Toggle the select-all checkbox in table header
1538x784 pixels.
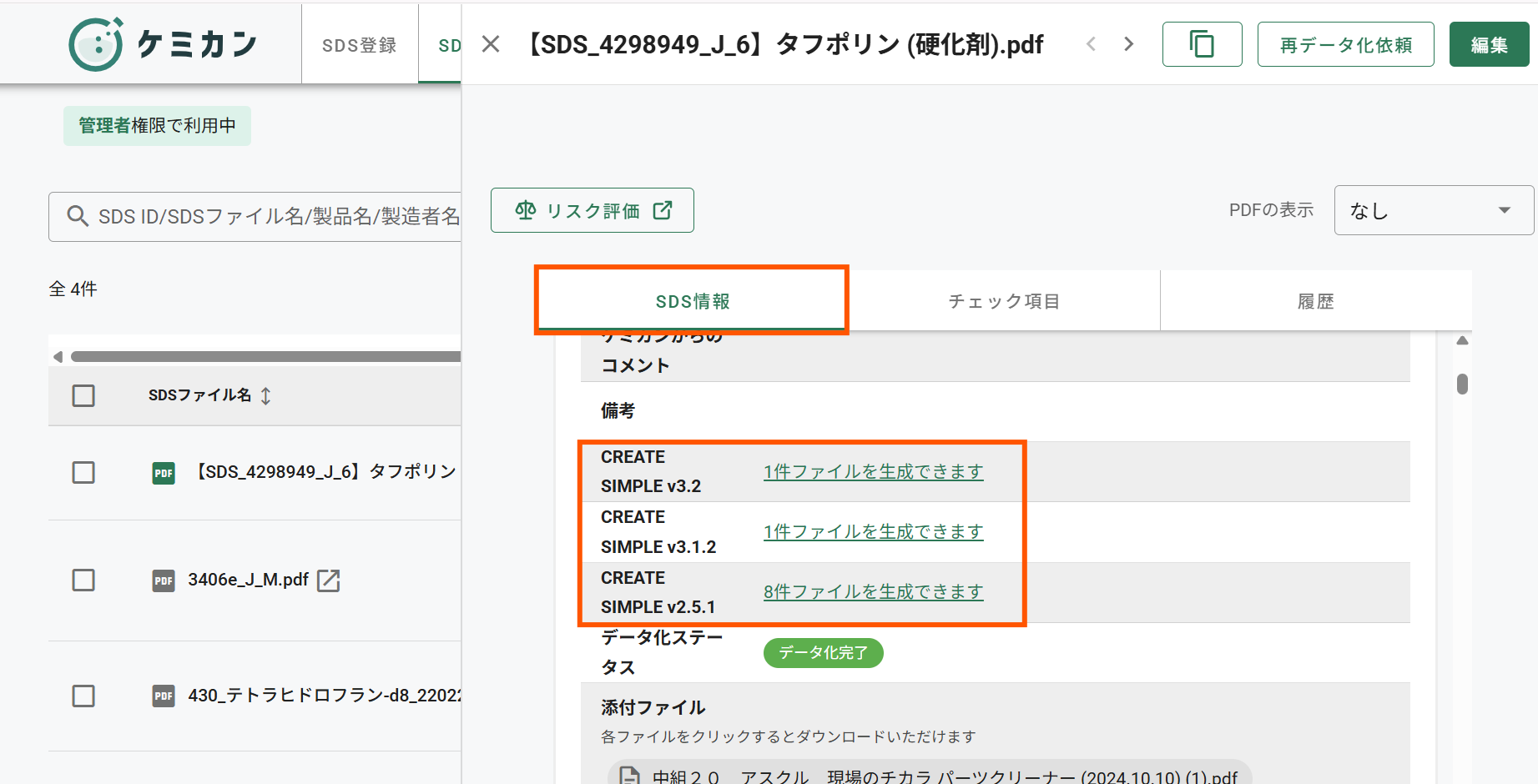tap(83, 395)
